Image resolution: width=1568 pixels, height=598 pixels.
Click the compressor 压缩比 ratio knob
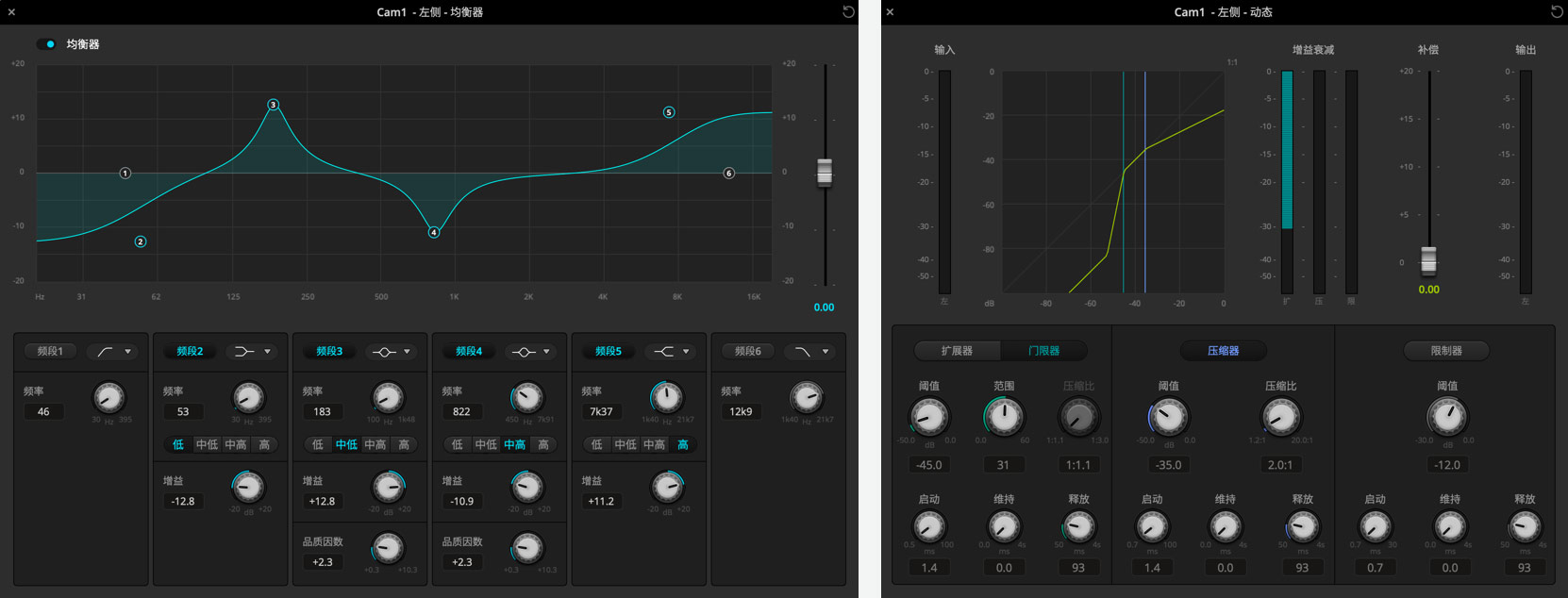1281,416
